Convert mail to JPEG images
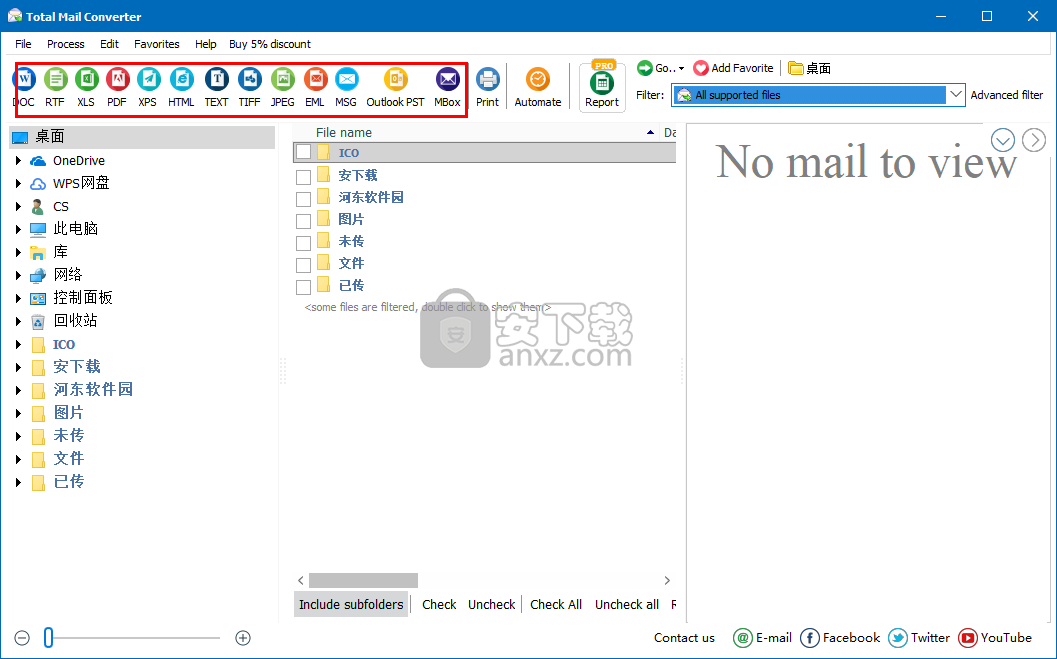 coord(282,87)
